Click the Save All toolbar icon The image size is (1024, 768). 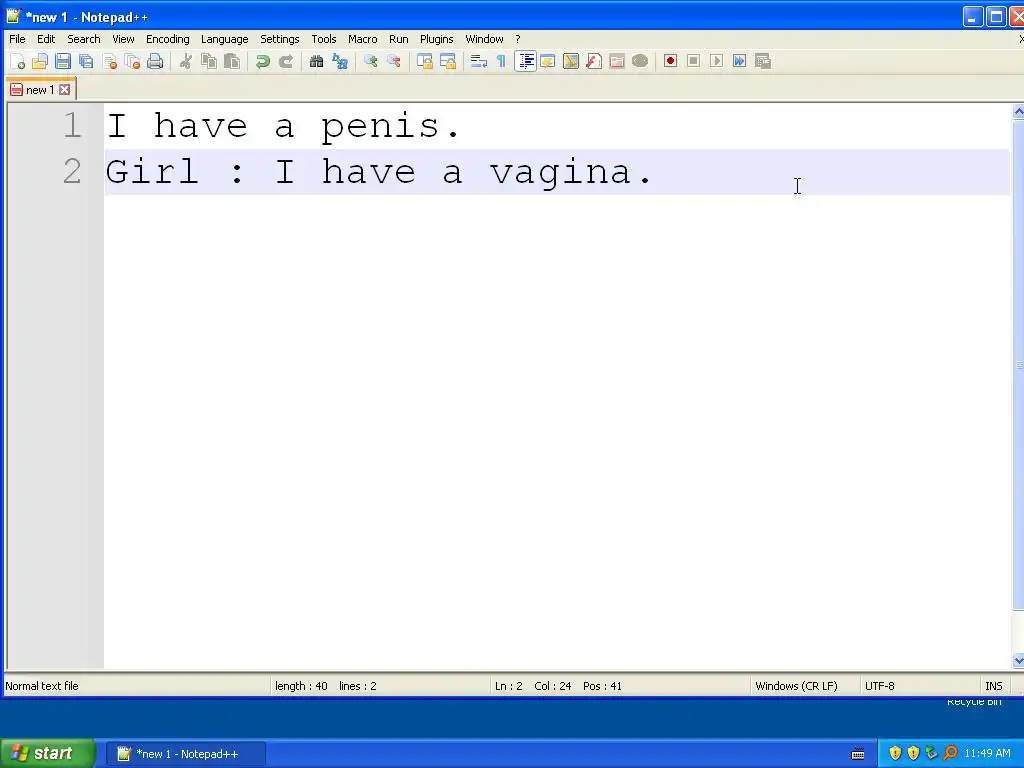pyautogui.click(x=86, y=61)
